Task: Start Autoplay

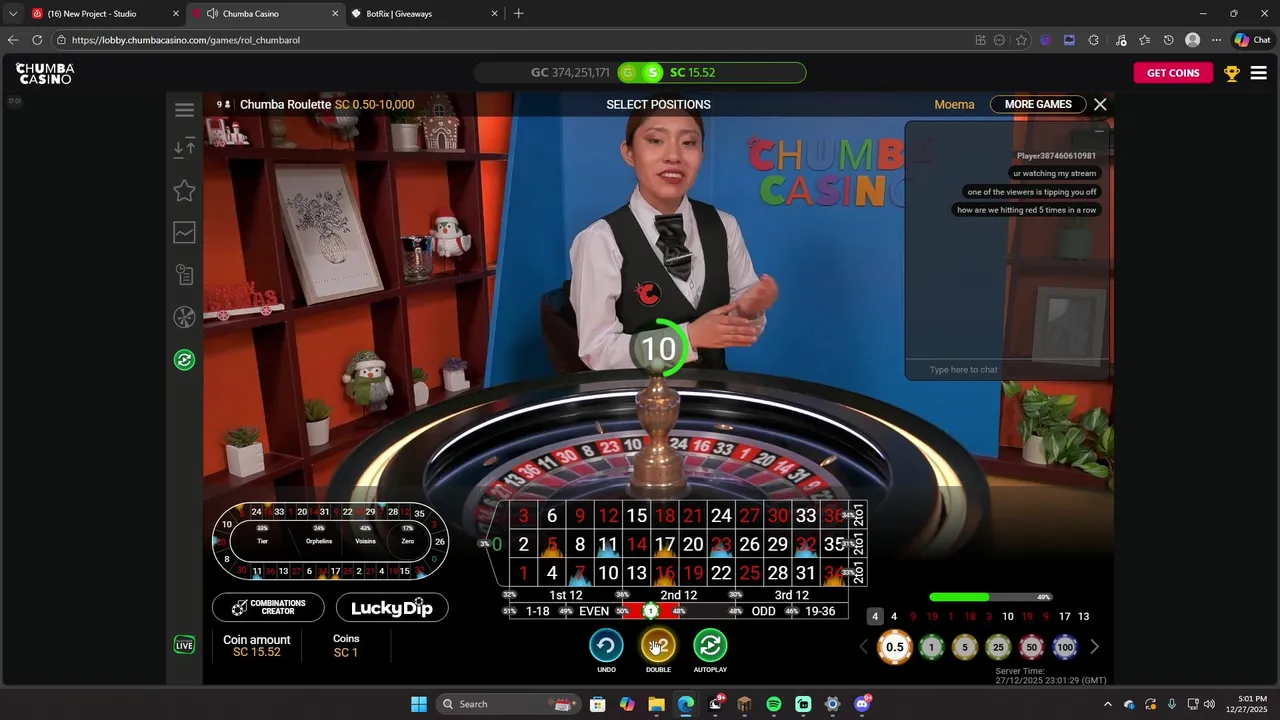Action: pyautogui.click(x=710, y=646)
